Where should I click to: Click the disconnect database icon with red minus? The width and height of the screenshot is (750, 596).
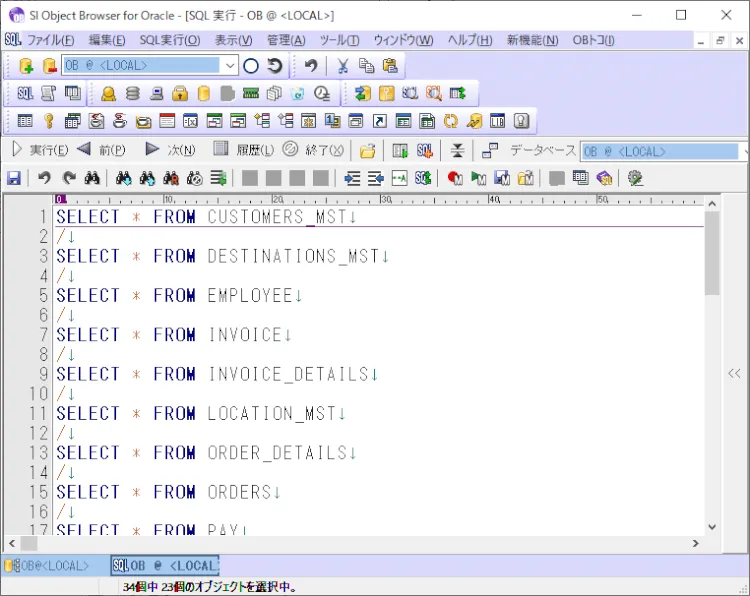coord(49,66)
